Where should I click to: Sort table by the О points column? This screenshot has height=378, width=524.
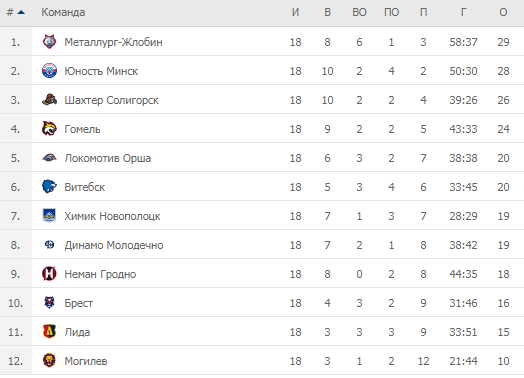pos(503,12)
